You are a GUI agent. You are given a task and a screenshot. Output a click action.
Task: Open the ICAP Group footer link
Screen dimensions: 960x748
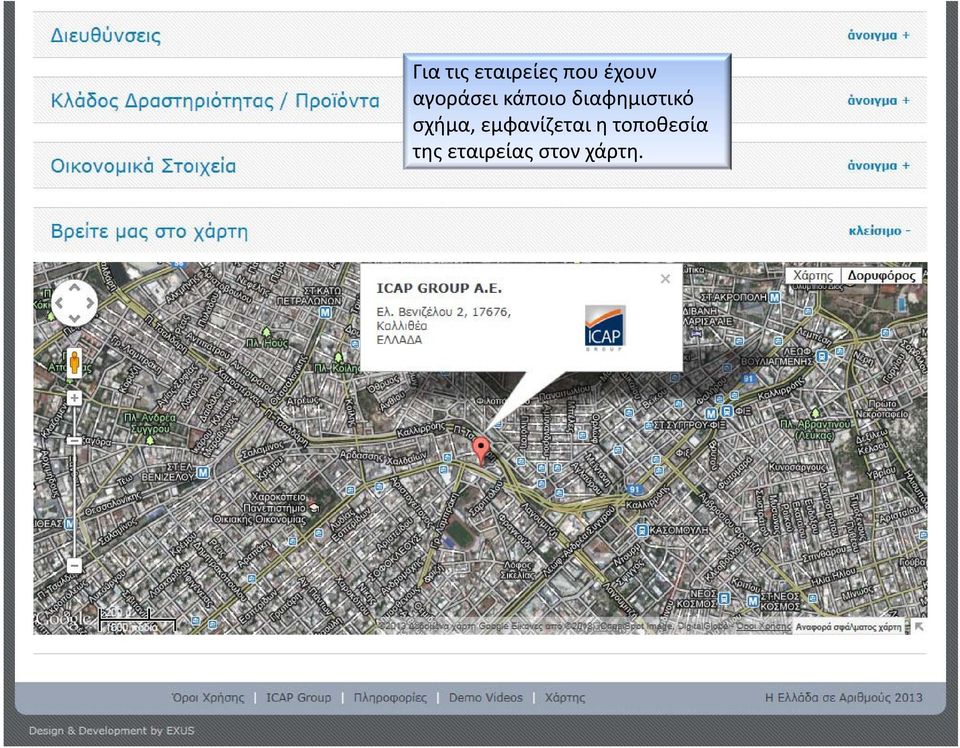click(298, 698)
